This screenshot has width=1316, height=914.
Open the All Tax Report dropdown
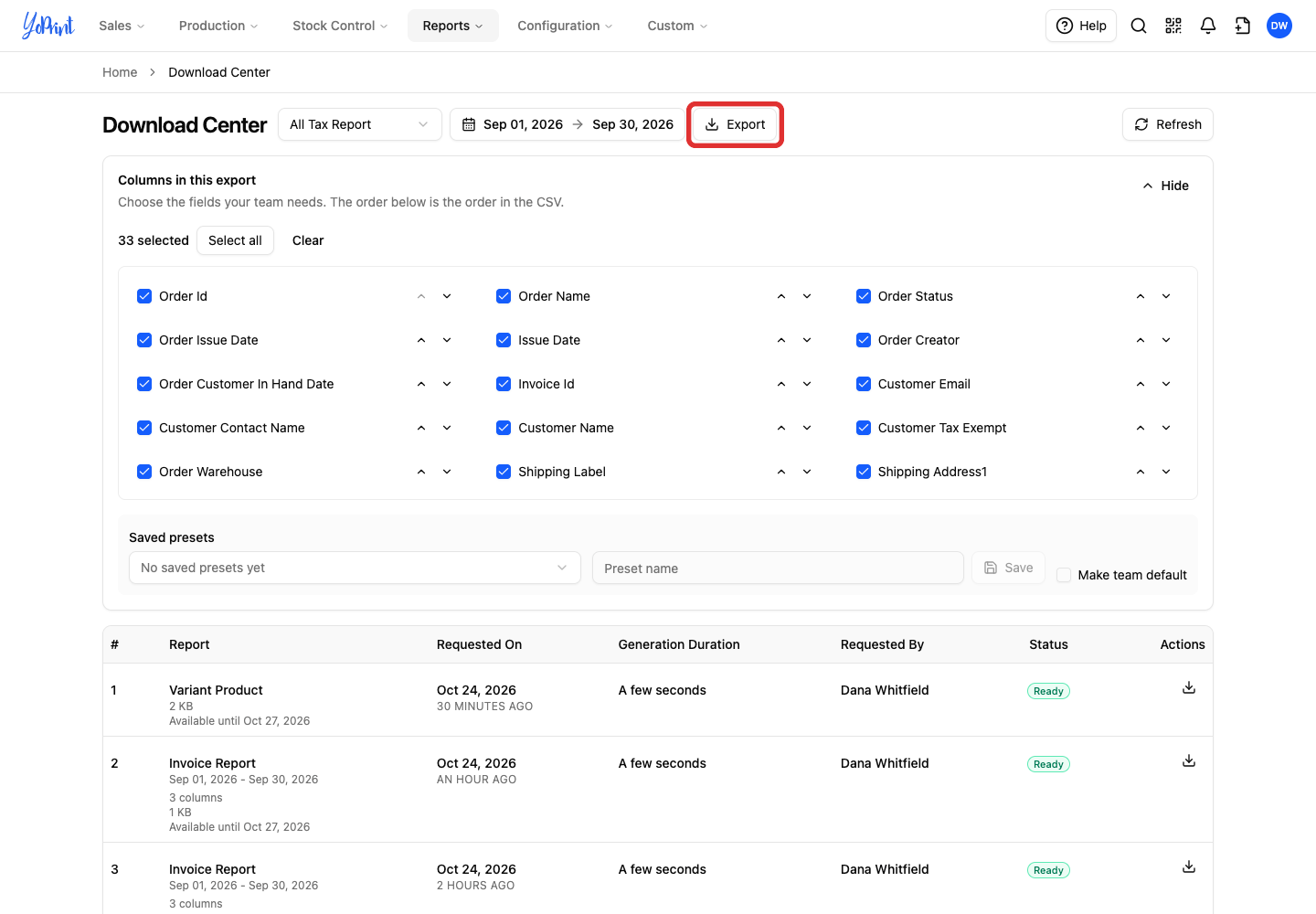click(x=360, y=124)
